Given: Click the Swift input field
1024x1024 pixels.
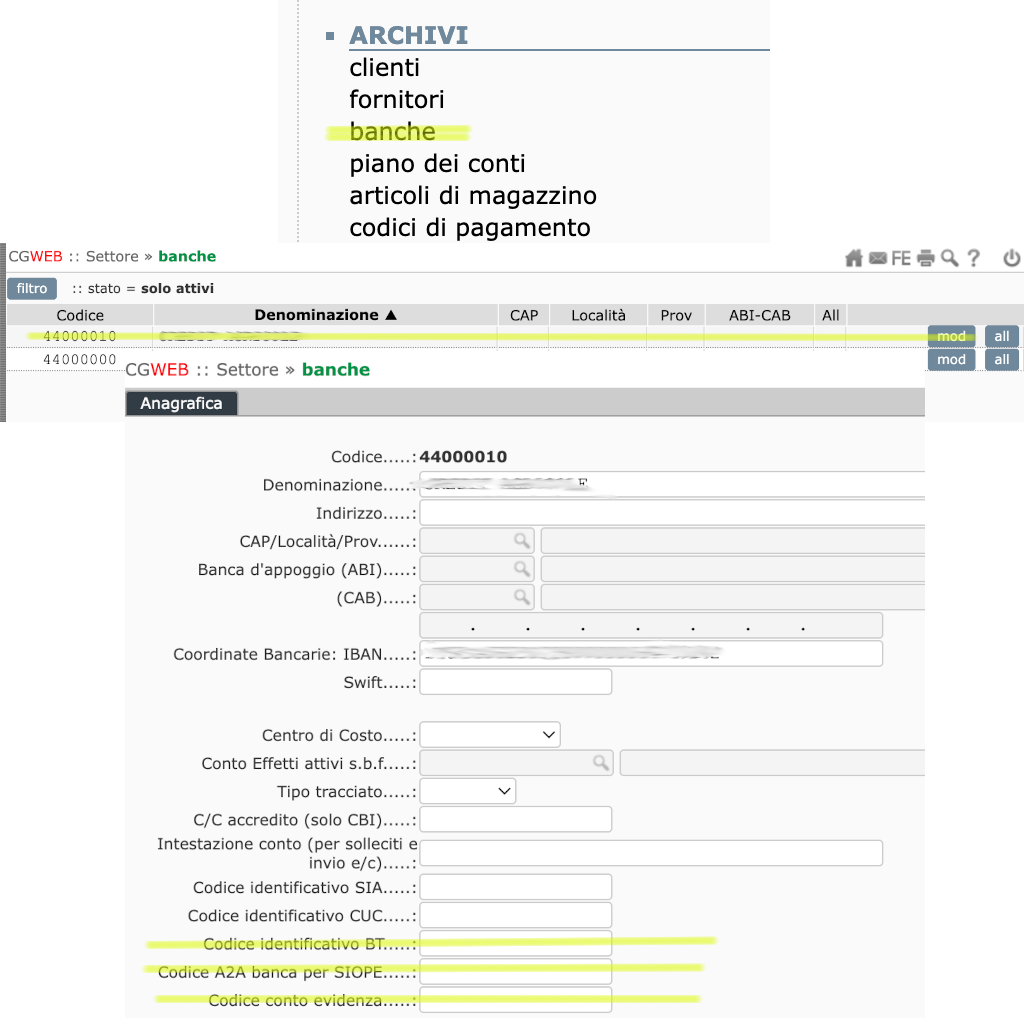Looking at the screenshot, I should click(x=515, y=682).
